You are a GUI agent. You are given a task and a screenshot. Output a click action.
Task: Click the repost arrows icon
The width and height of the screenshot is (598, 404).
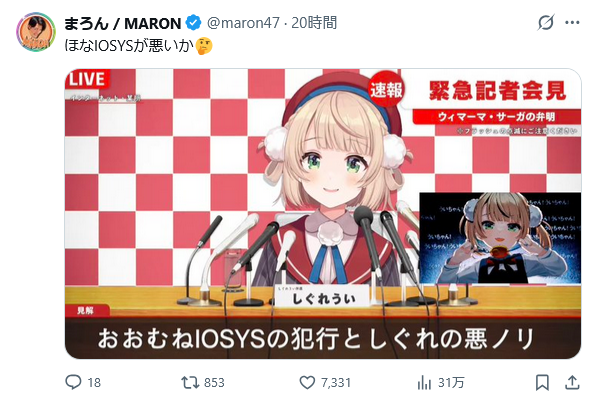pos(190,382)
